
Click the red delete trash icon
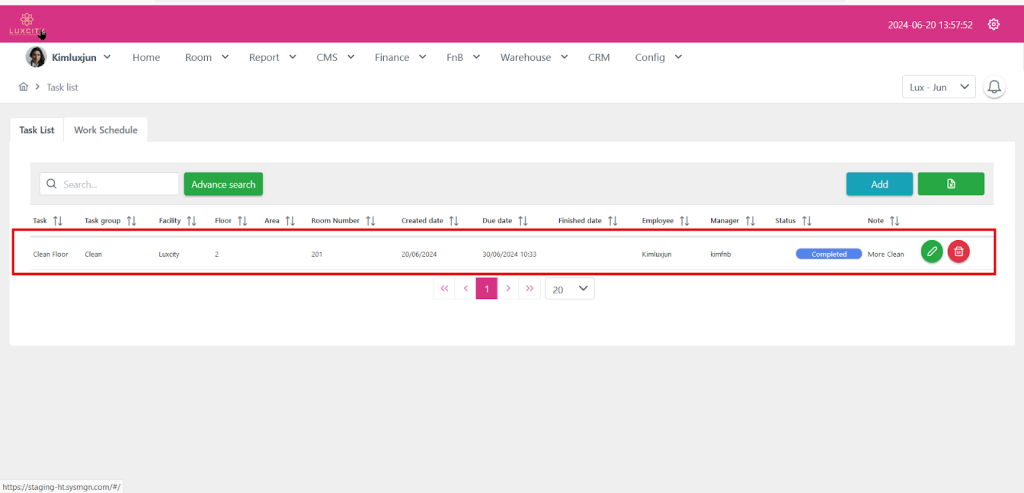pyautogui.click(x=958, y=253)
